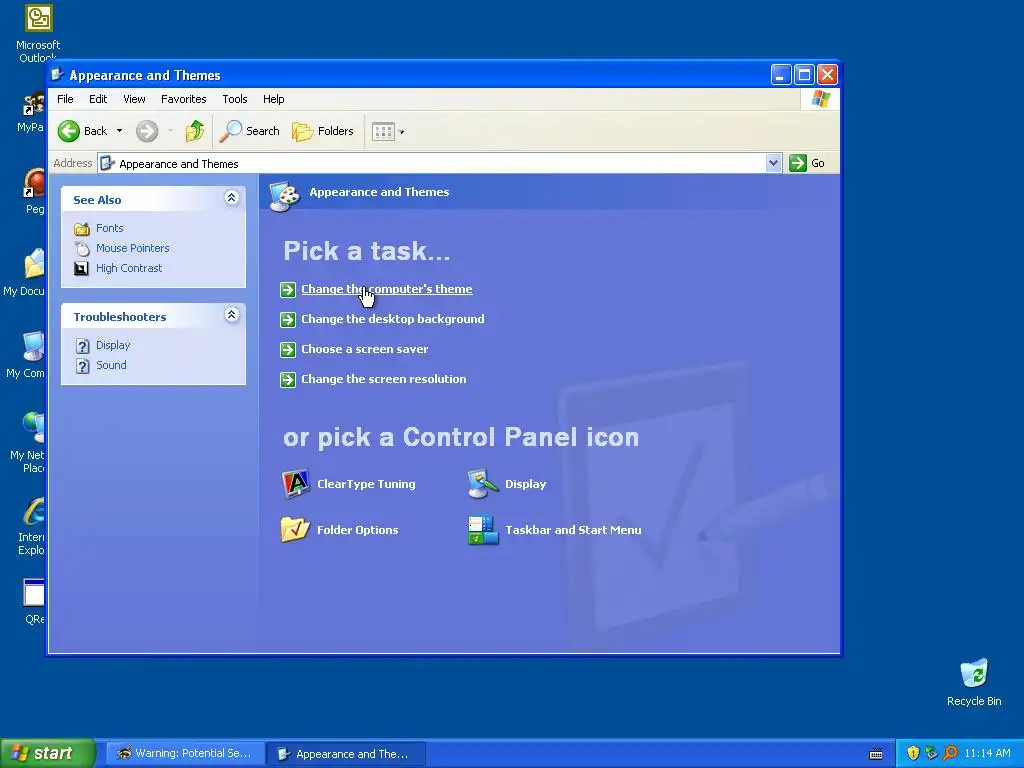Open the Edit menu
This screenshot has height=768, width=1024.
[98, 99]
